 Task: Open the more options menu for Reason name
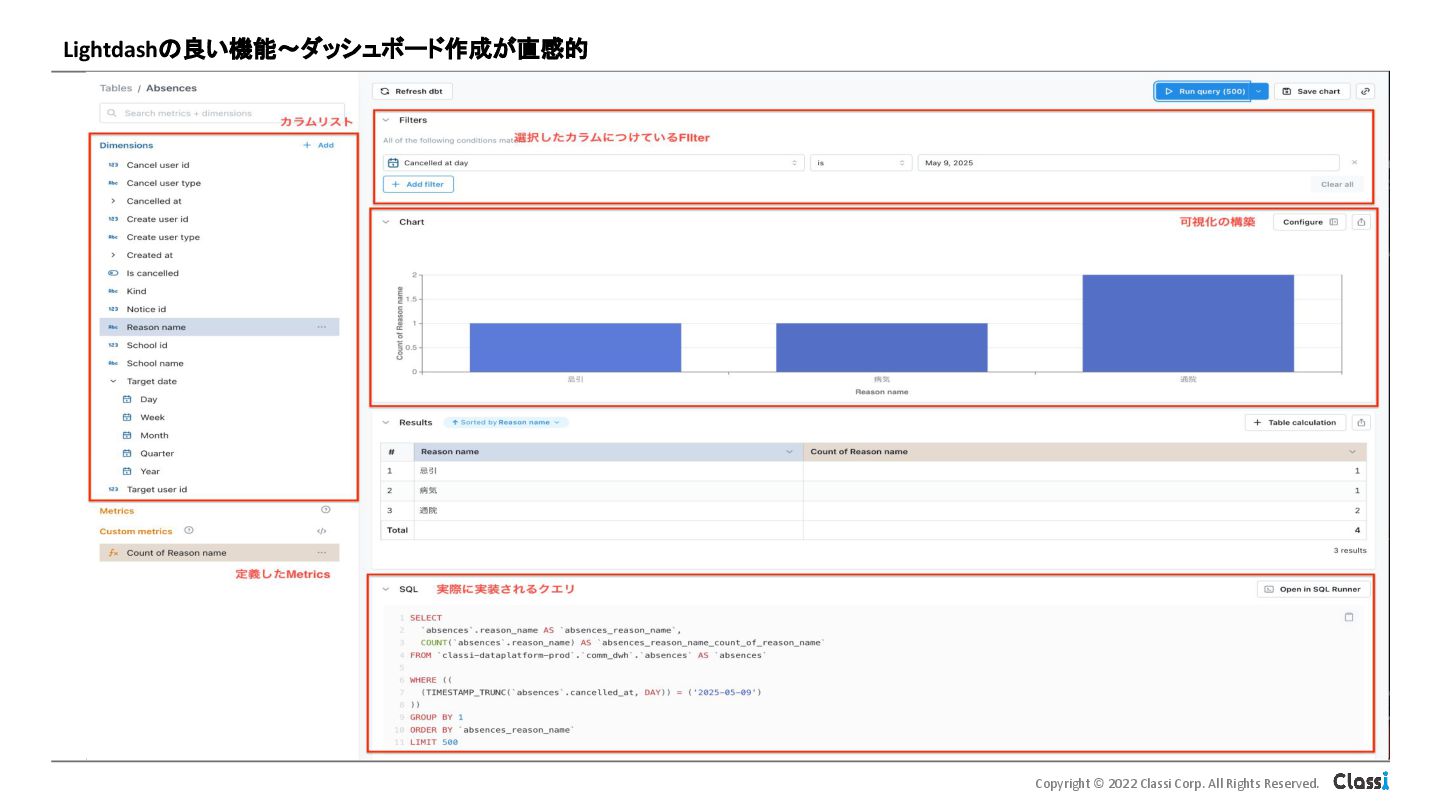pyautogui.click(x=321, y=327)
